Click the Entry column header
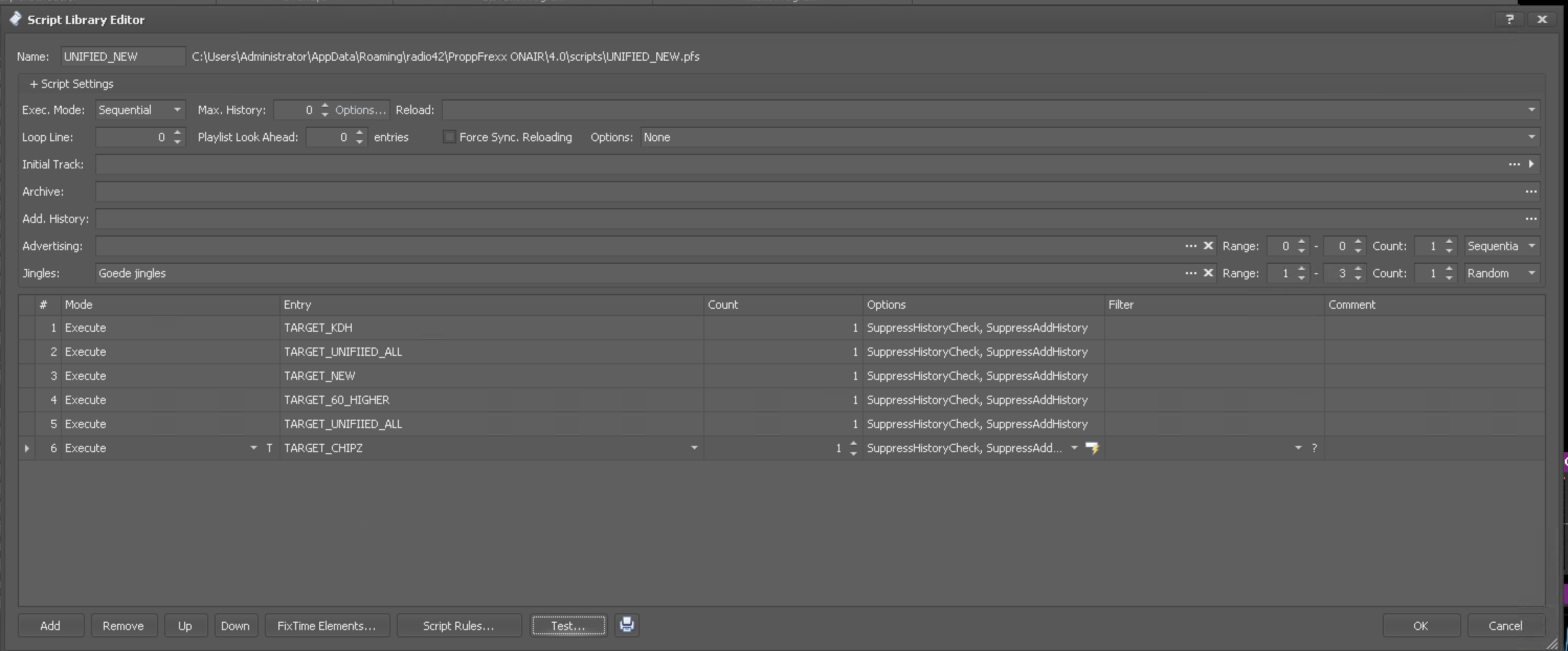This screenshot has height=651, width=1568. [491, 305]
